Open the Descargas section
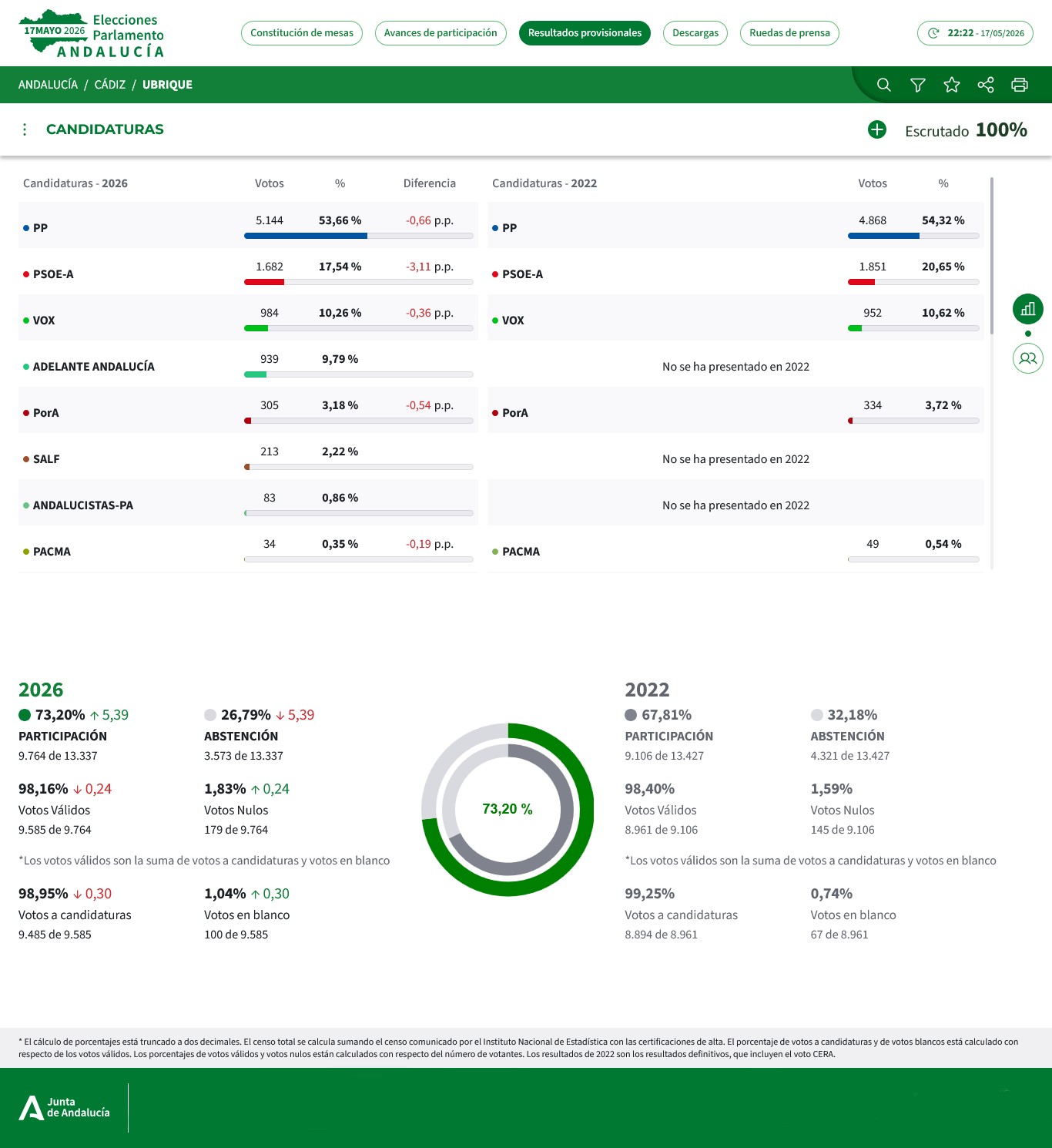 [695, 33]
